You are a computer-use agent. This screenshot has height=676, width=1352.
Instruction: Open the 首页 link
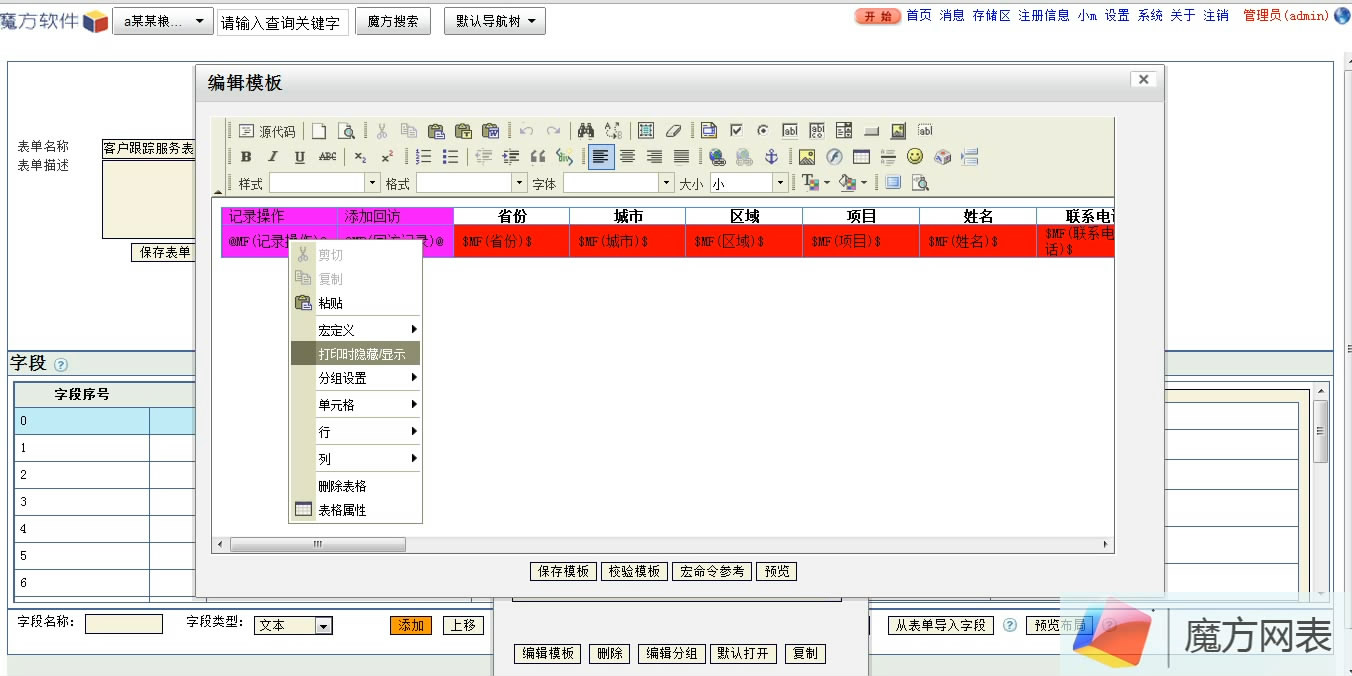(919, 15)
